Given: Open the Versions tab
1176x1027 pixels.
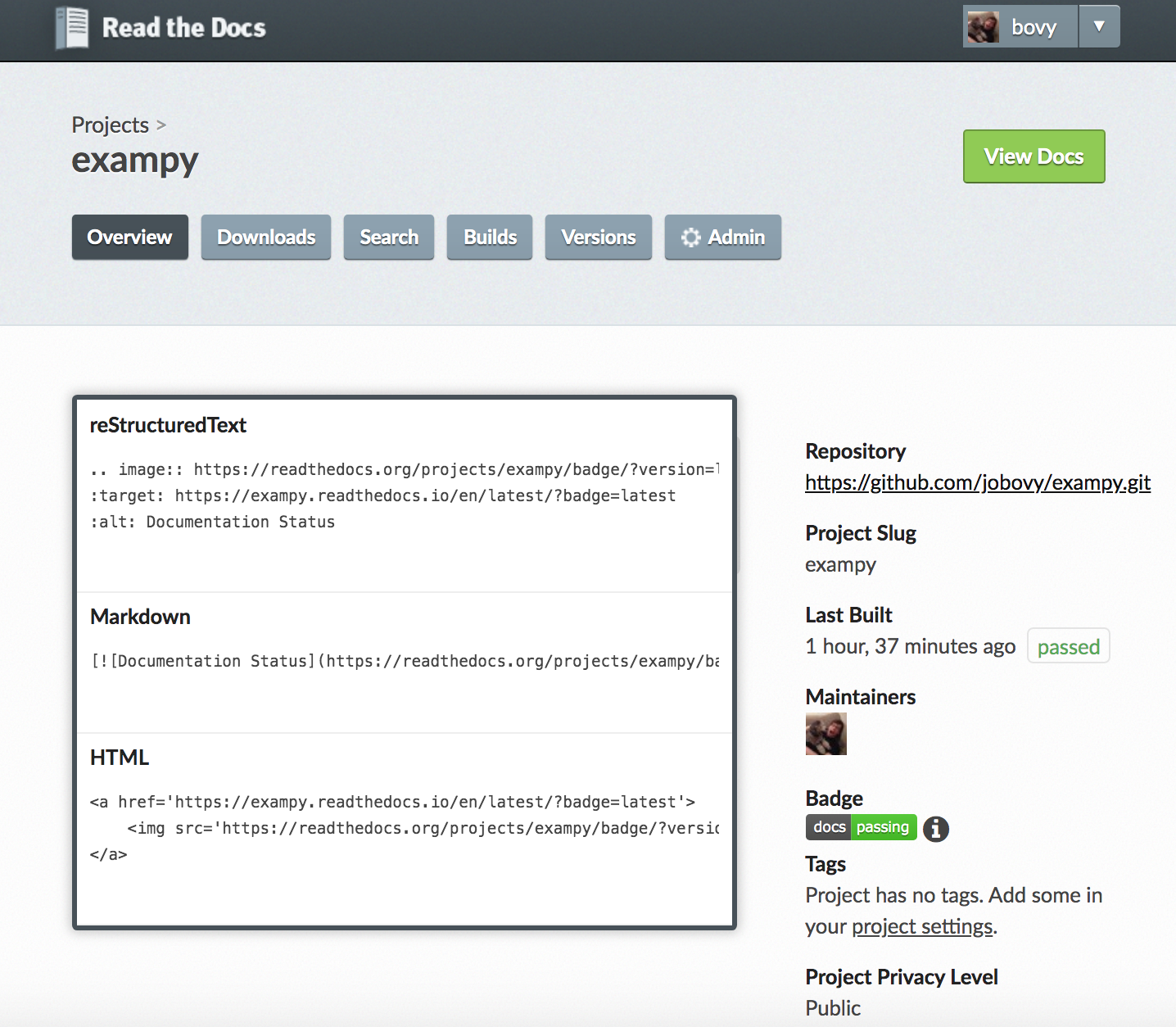Looking at the screenshot, I should point(599,238).
